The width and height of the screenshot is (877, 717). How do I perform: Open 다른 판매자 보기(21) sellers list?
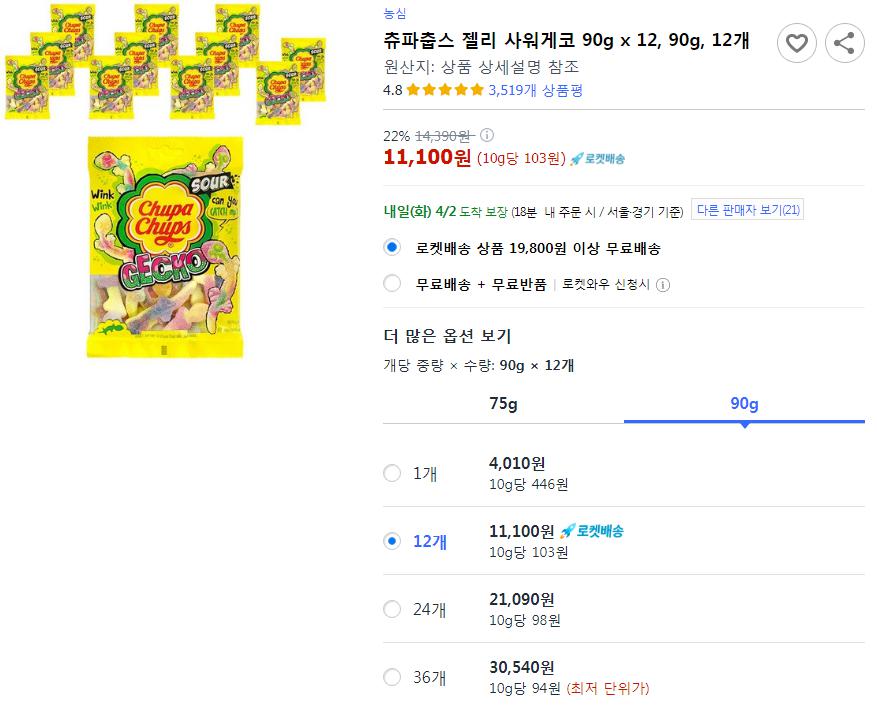(749, 210)
